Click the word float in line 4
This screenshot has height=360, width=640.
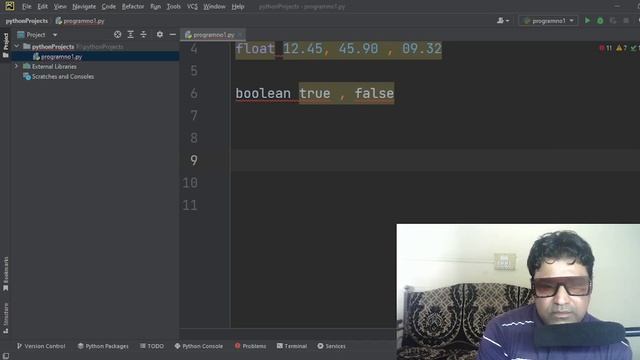[x=255, y=49]
